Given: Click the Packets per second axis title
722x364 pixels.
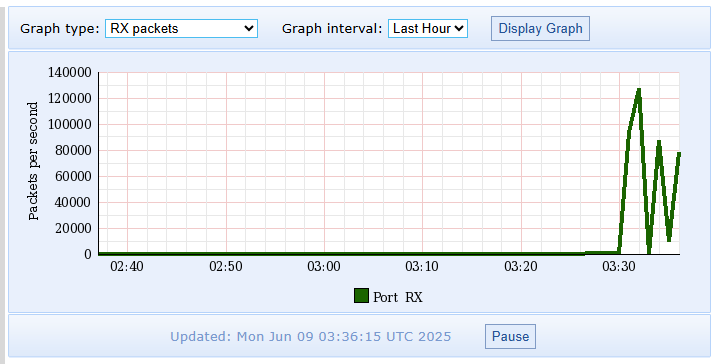Looking at the screenshot, I should (x=33, y=161).
